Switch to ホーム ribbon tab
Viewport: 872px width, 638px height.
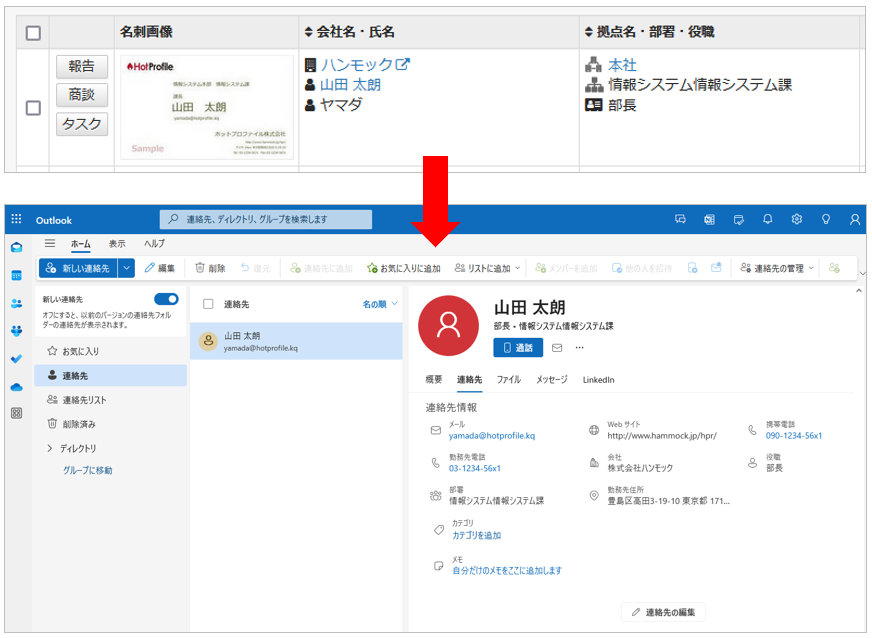81,244
